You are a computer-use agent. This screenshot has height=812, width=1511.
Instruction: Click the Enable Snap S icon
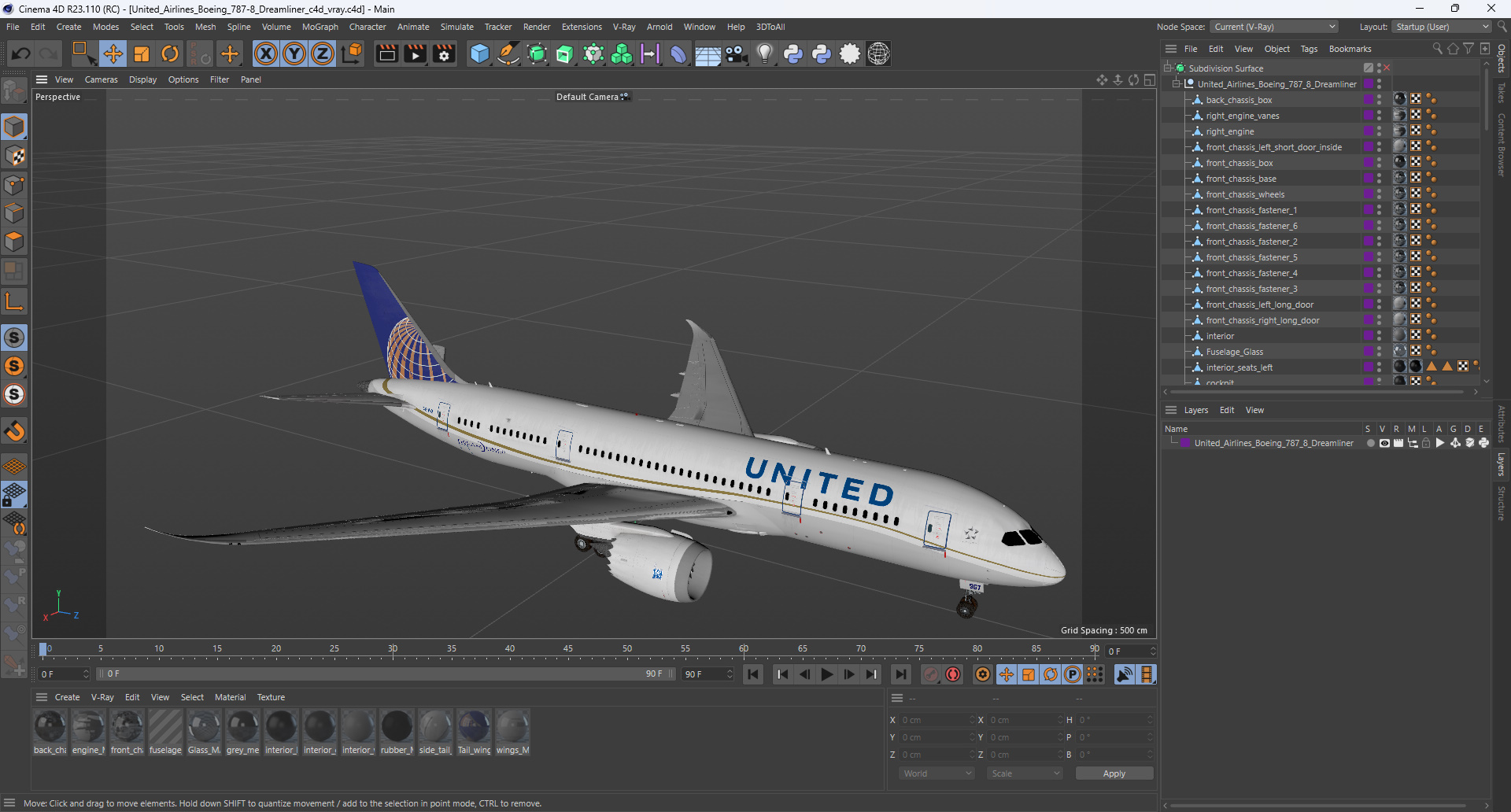point(14,338)
